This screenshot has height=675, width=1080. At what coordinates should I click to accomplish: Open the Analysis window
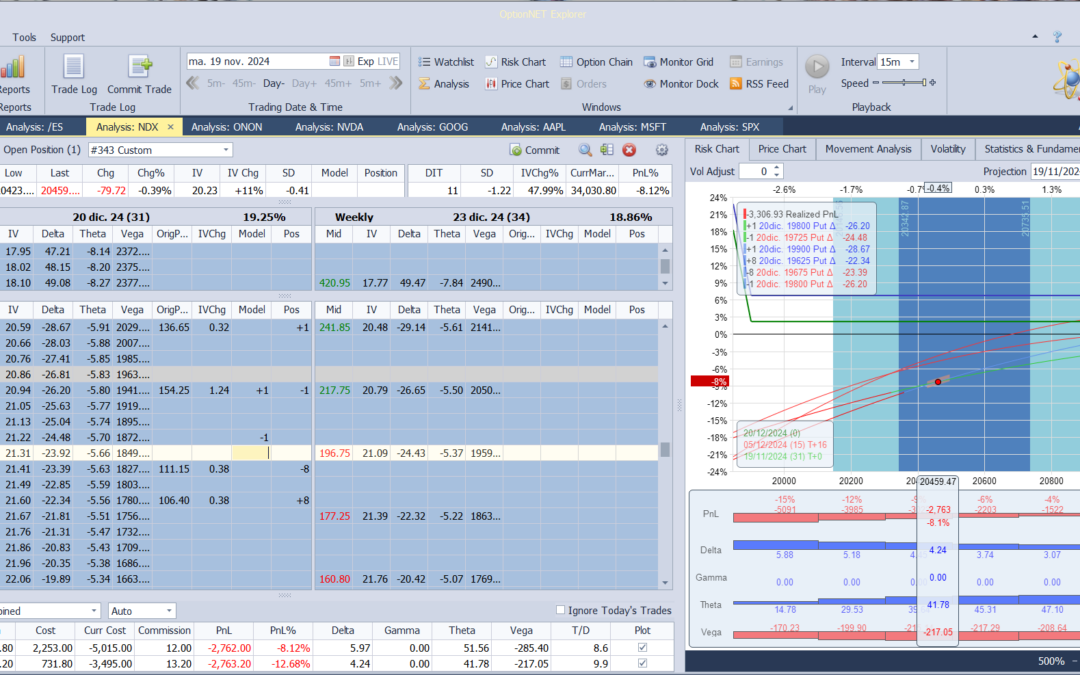click(x=444, y=84)
